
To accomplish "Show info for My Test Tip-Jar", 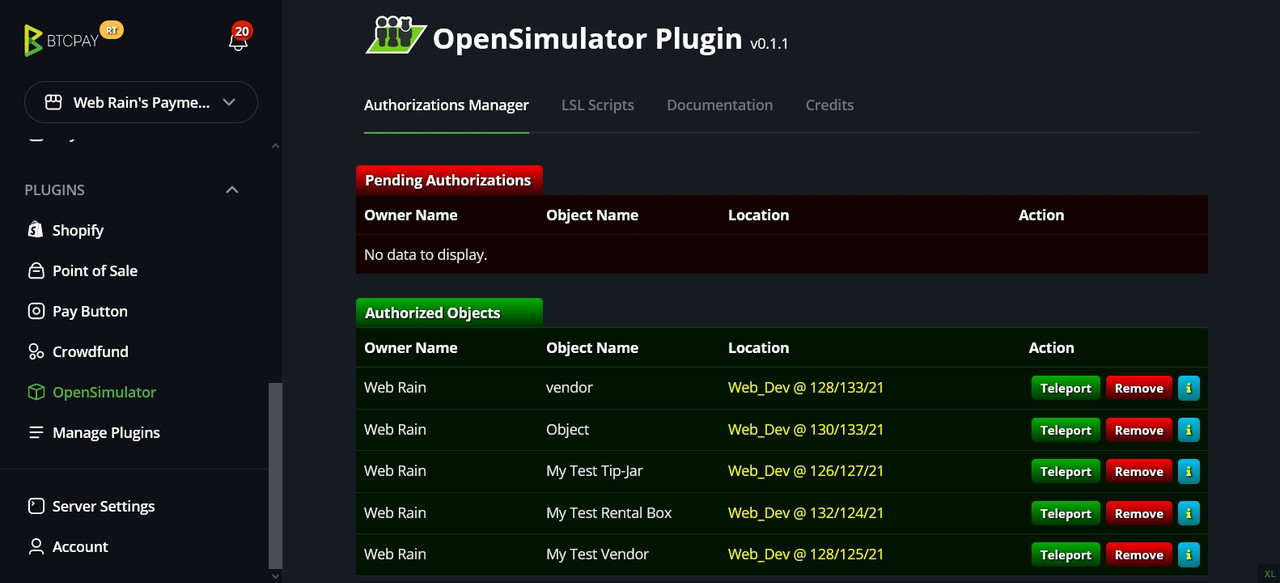I will point(1188,471).
